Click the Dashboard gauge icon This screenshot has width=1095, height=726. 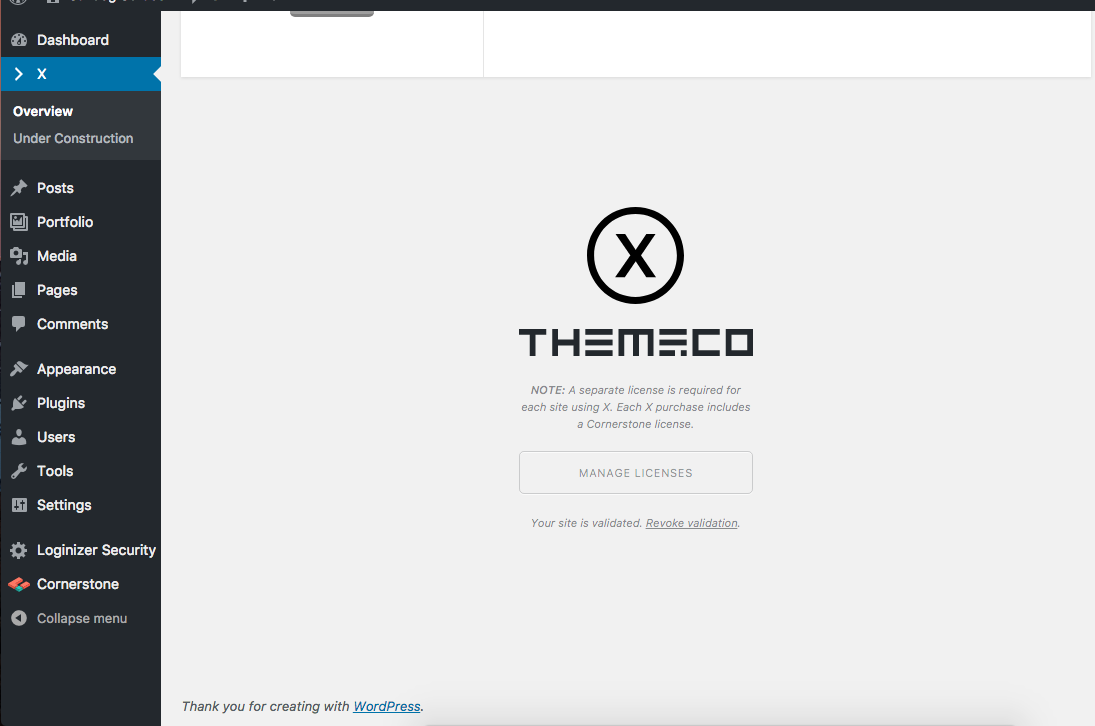[x=19, y=40]
